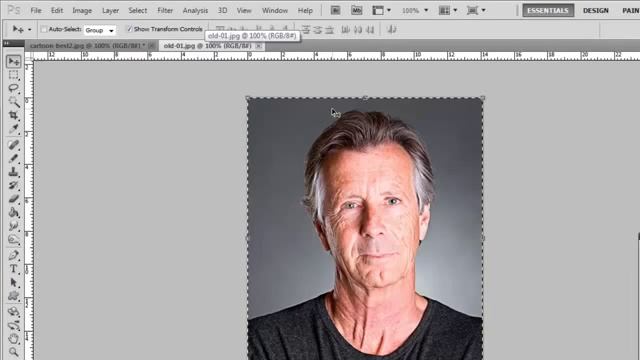Select the Path Selection tool
Screen dimensions: 640x360
point(13,282)
